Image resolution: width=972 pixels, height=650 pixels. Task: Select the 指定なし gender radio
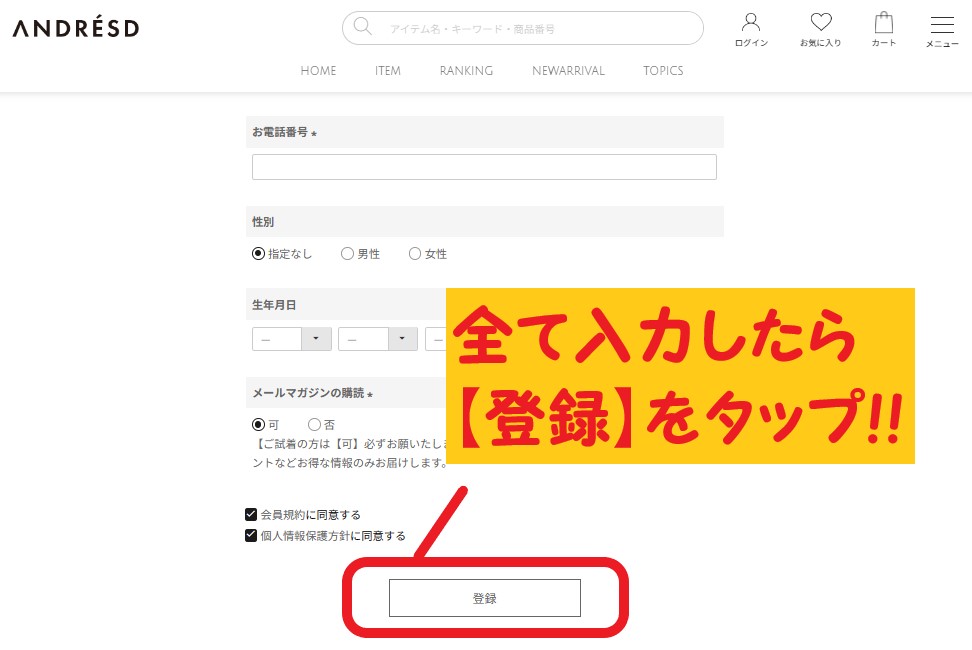[x=258, y=253]
